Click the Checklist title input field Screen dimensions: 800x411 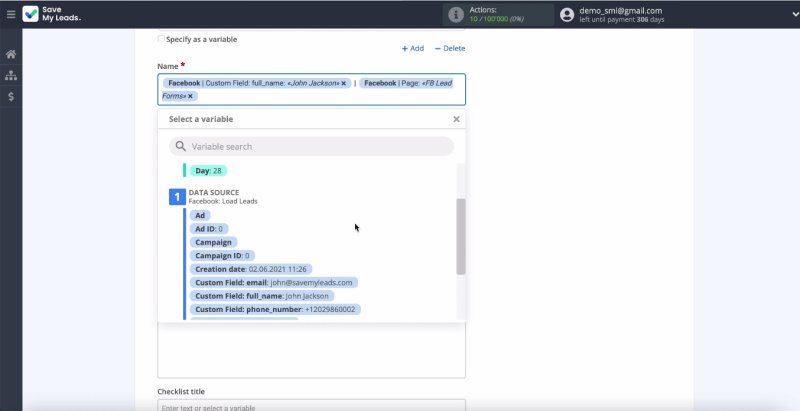(x=311, y=405)
